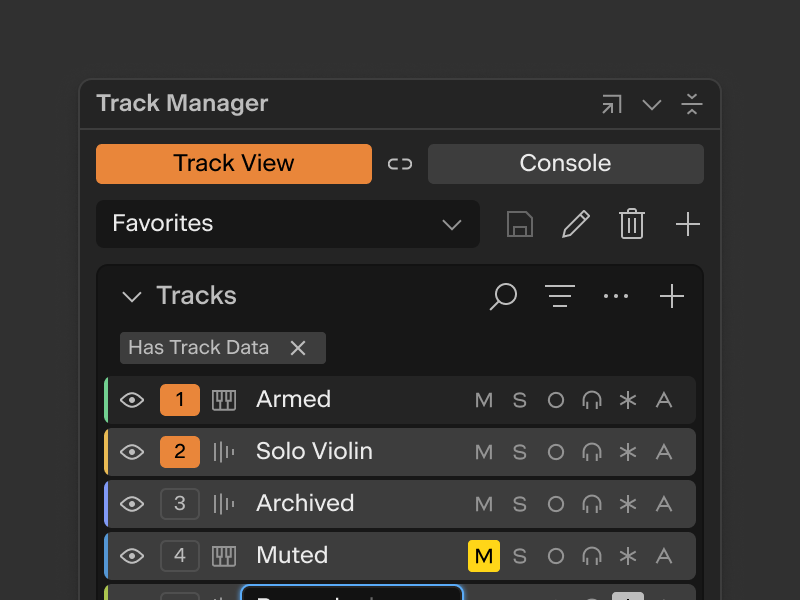The height and width of the screenshot is (600, 800).
Task: Switch to the Console tab
Action: 565,164
